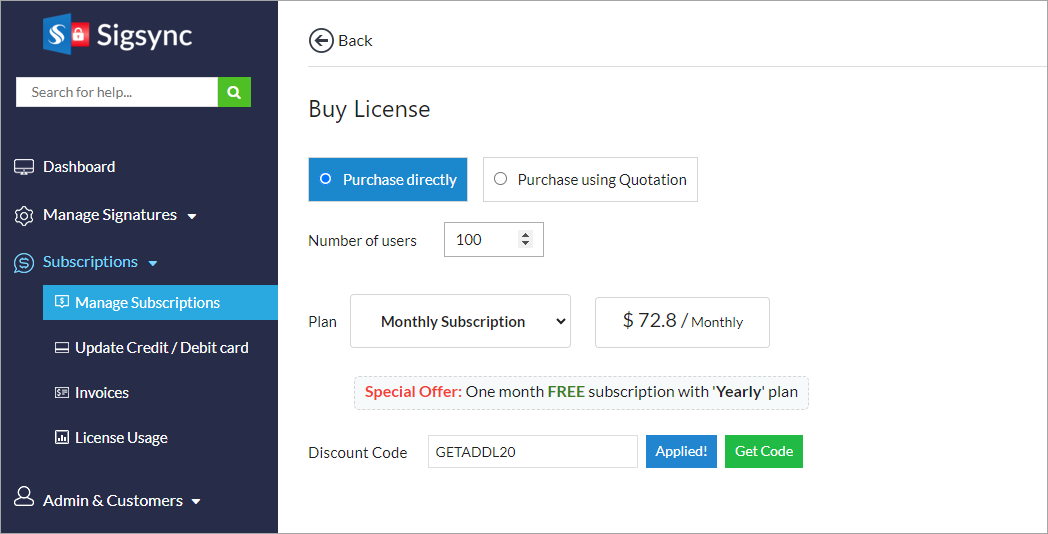The width and height of the screenshot is (1048, 534).
Task: Click the Sigsync logo icon
Action: point(66,35)
